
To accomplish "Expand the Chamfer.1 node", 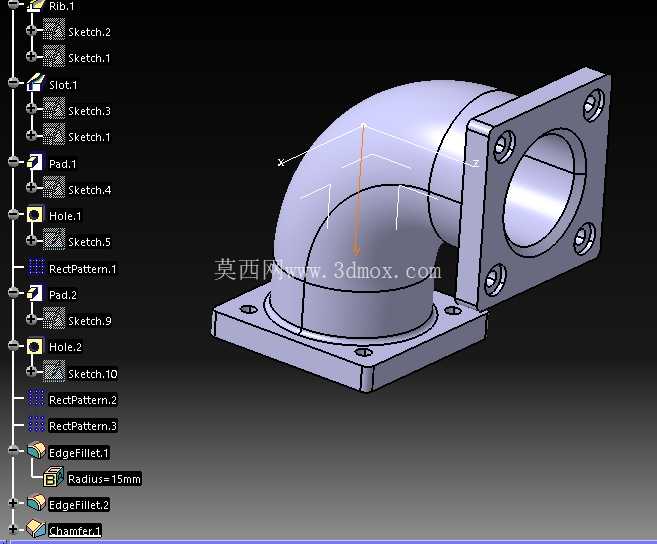I will pos(13,529).
